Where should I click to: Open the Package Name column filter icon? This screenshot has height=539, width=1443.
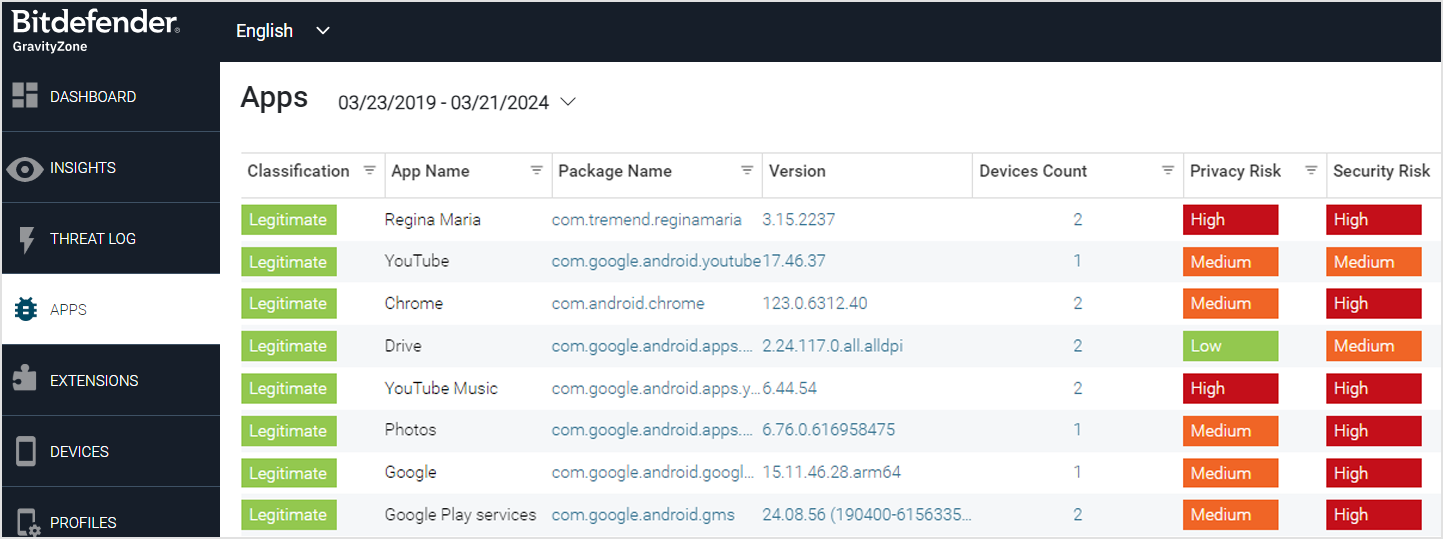pos(747,170)
